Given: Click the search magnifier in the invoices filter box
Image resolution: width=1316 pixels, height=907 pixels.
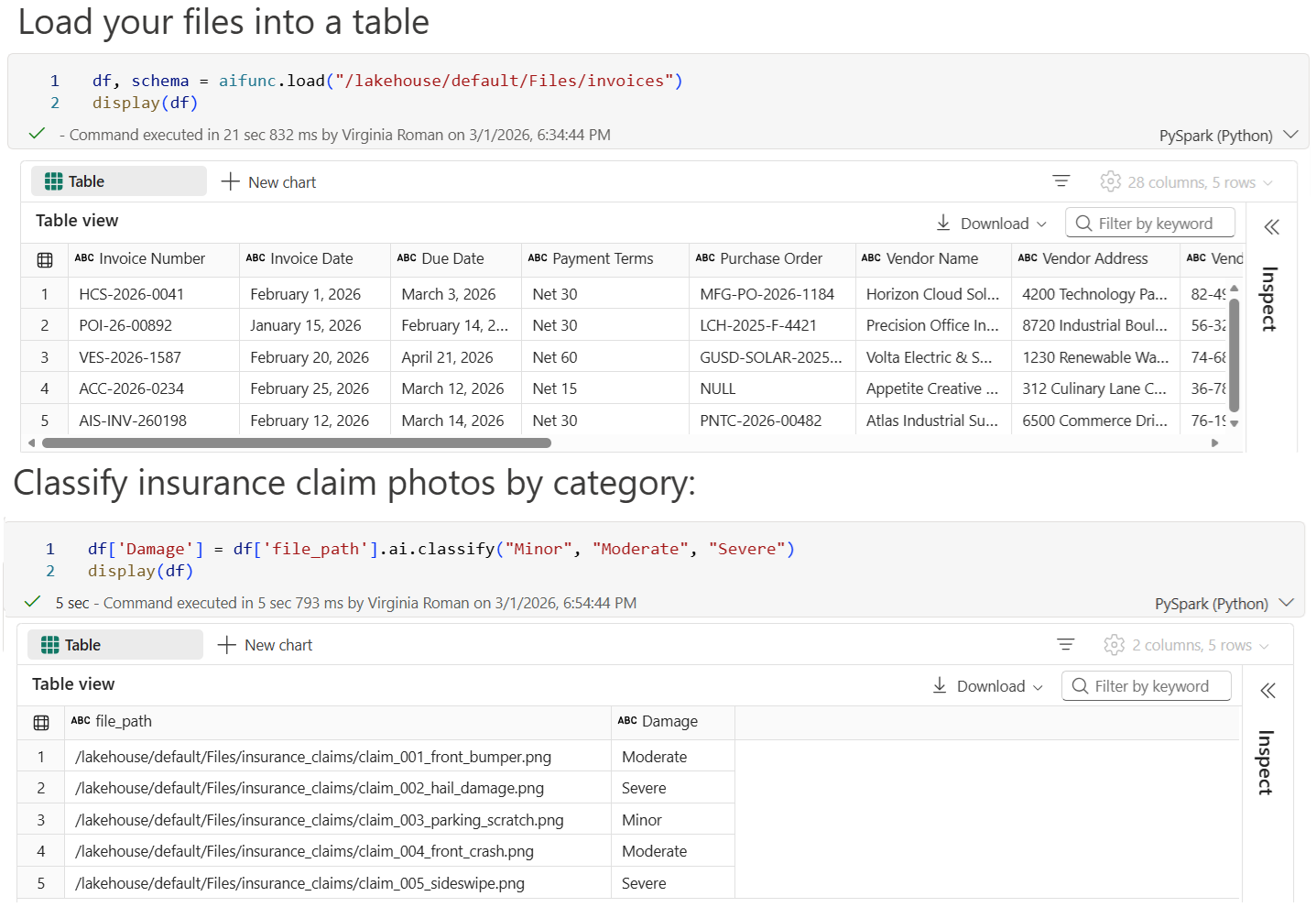Looking at the screenshot, I should (1083, 222).
